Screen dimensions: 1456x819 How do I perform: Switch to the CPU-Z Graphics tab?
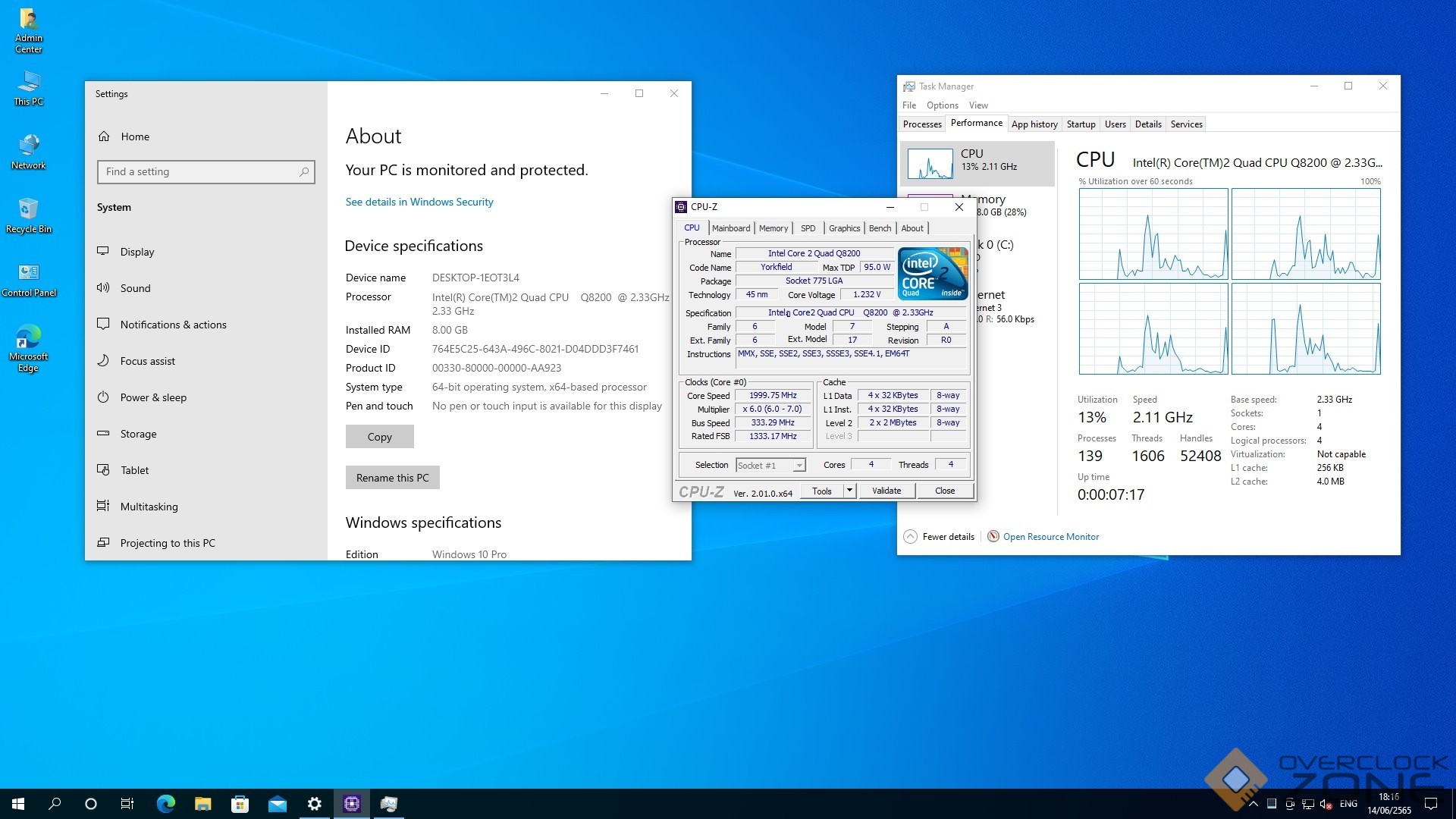pos(844,228)
